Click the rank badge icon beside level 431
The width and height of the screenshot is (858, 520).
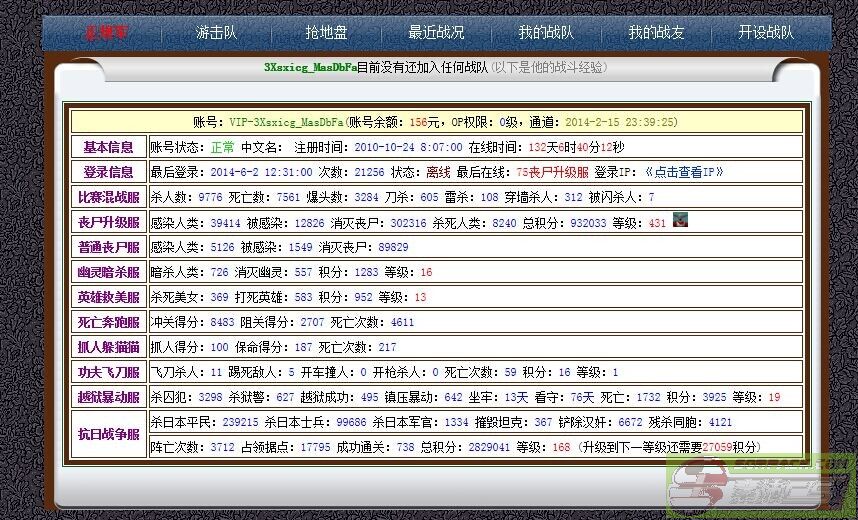pos(680,220)
